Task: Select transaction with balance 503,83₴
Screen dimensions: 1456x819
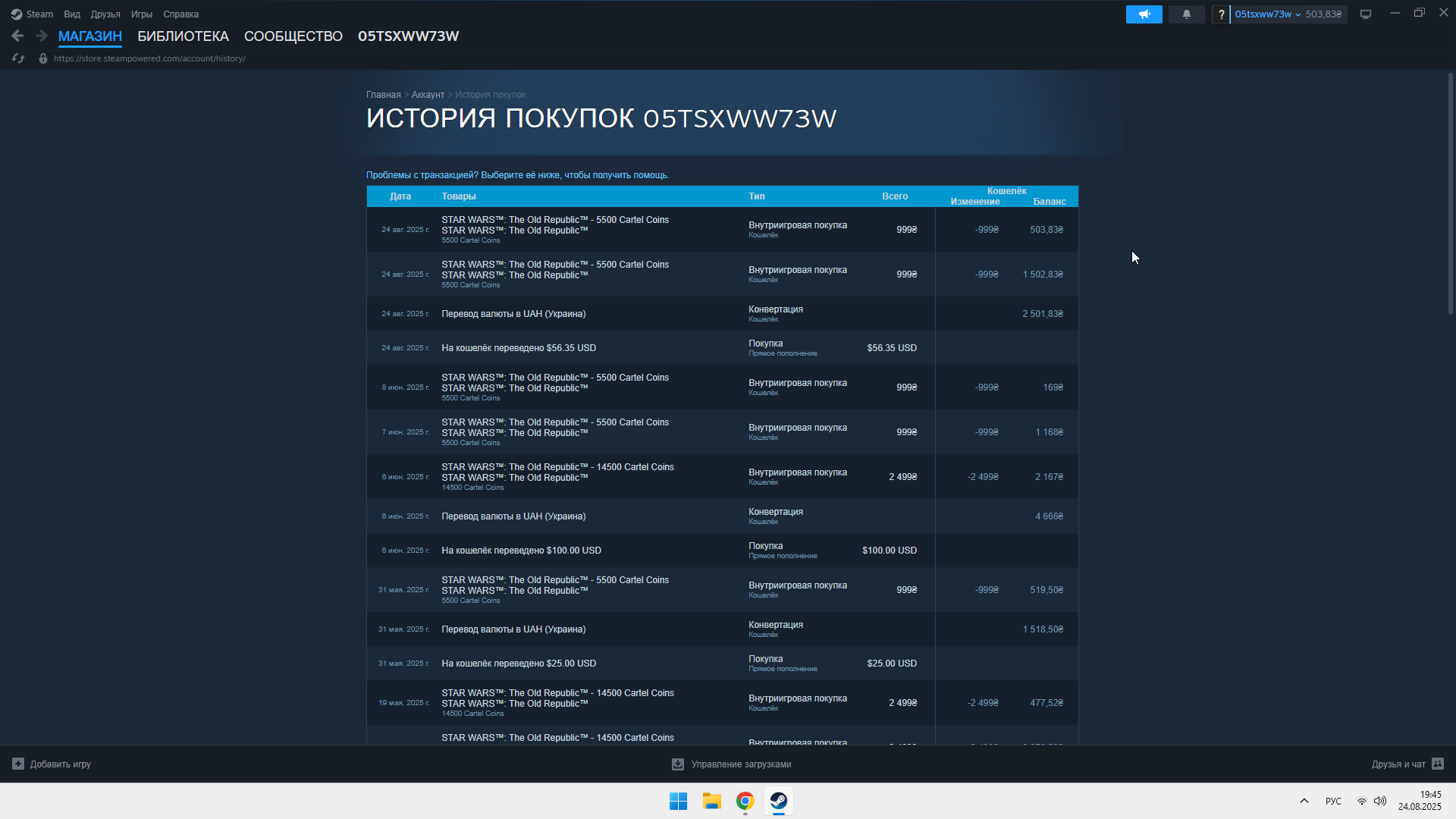Action: (722, 230)
